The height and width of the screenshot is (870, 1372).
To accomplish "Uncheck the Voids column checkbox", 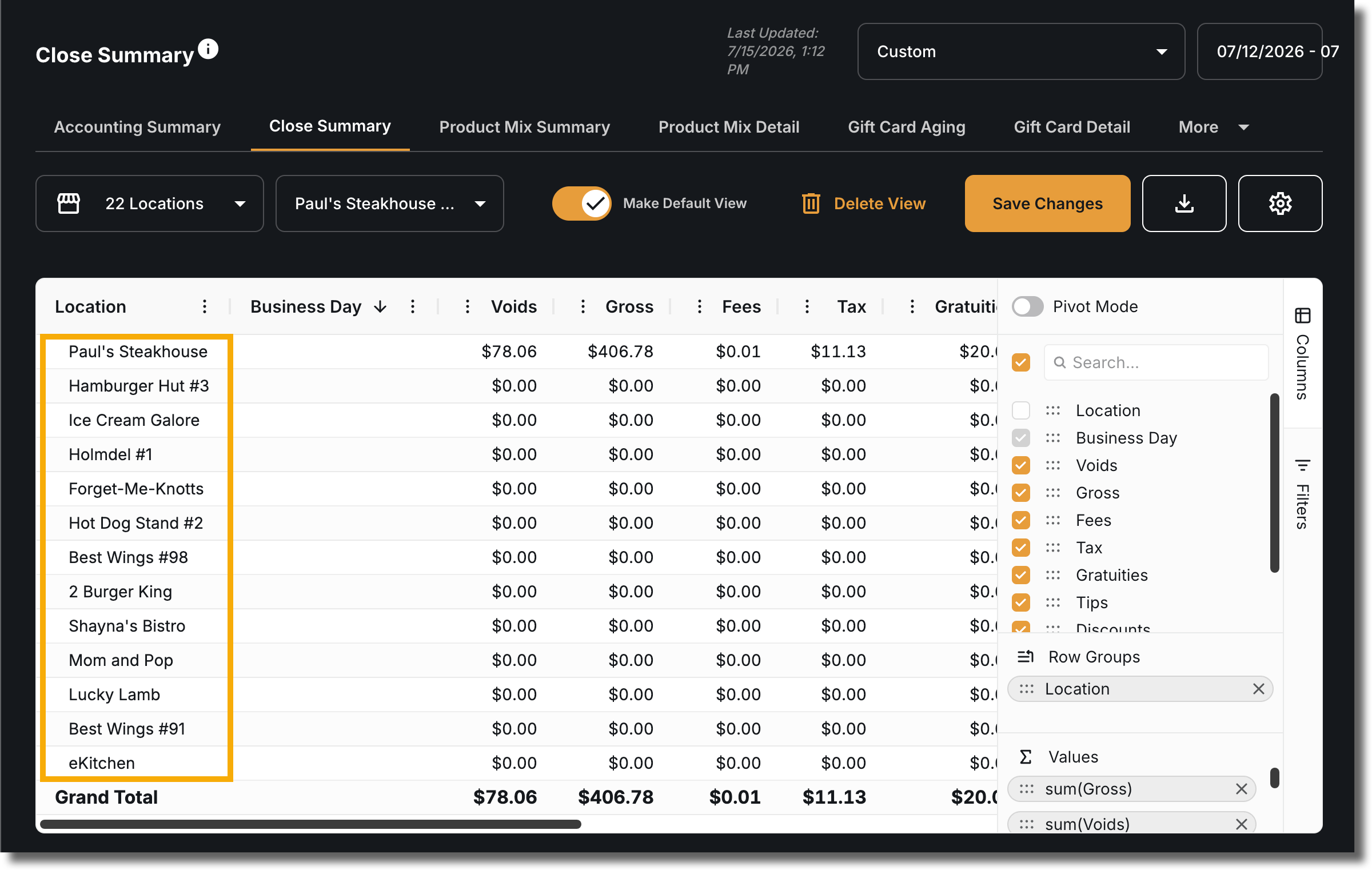I will (x=1021, y=465).
